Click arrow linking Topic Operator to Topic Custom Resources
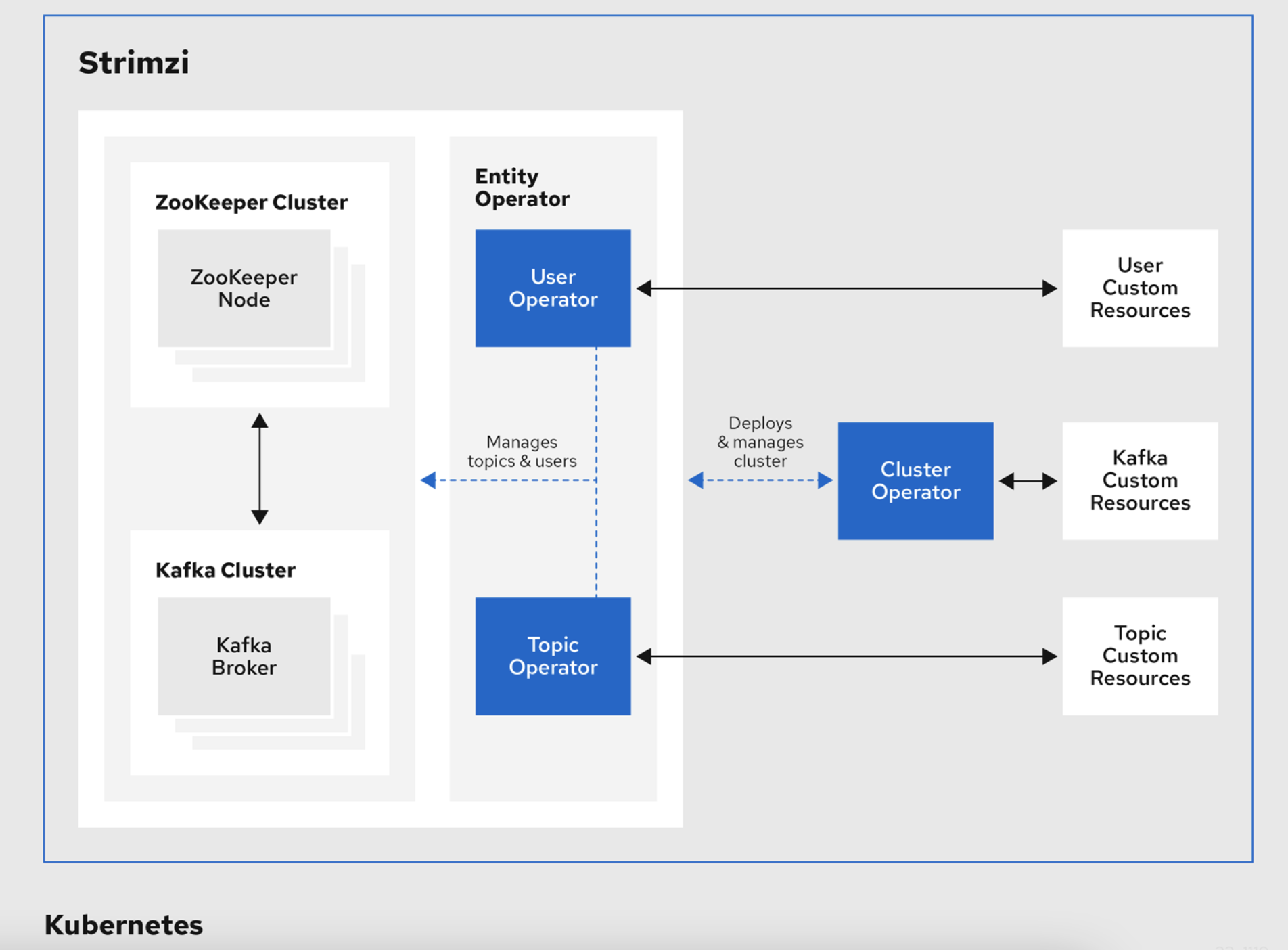 click(x=846, y=656)
